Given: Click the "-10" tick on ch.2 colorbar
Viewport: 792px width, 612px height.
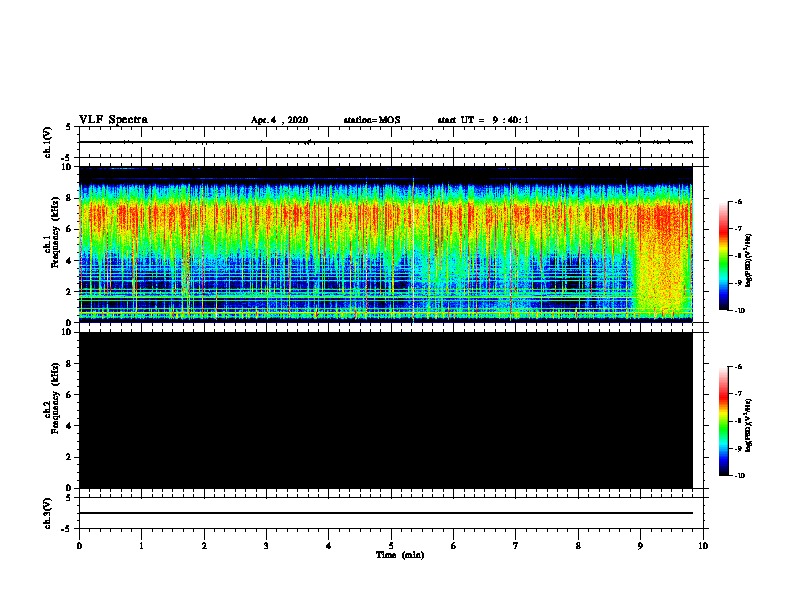Looking at the screenshot, I should (x=739, y=476).
